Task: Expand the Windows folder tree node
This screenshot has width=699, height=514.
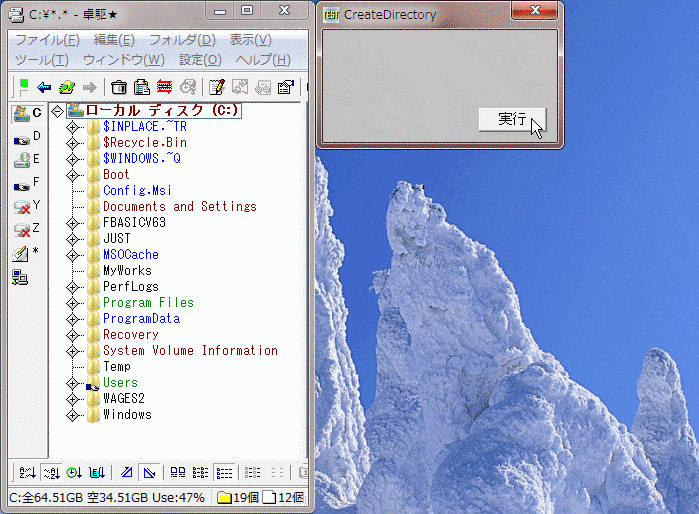Action: click(x=73, y=415)
